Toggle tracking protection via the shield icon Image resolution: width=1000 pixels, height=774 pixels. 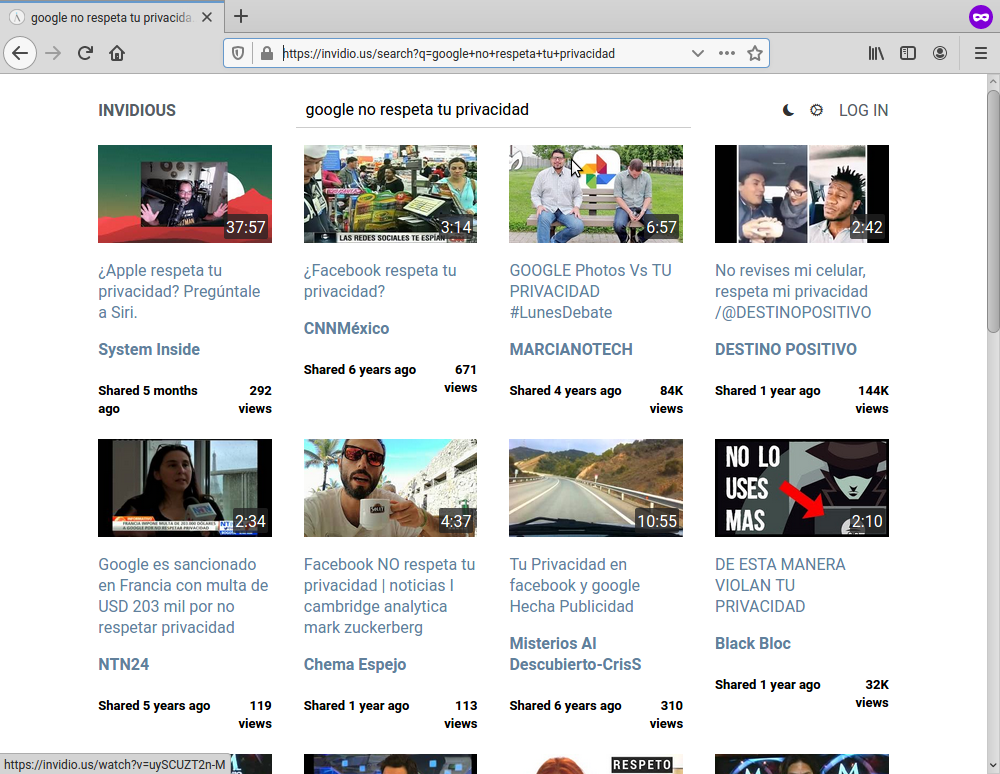(x=237, y=53)
